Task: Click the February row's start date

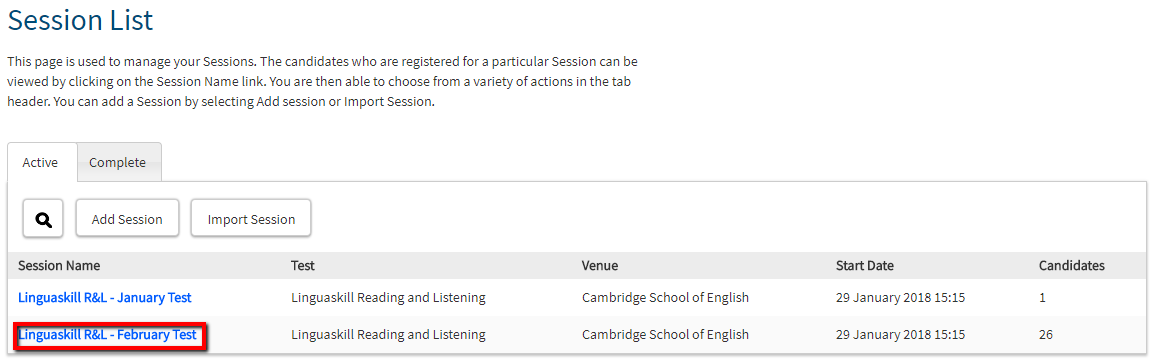Action: tap(900, 335)
